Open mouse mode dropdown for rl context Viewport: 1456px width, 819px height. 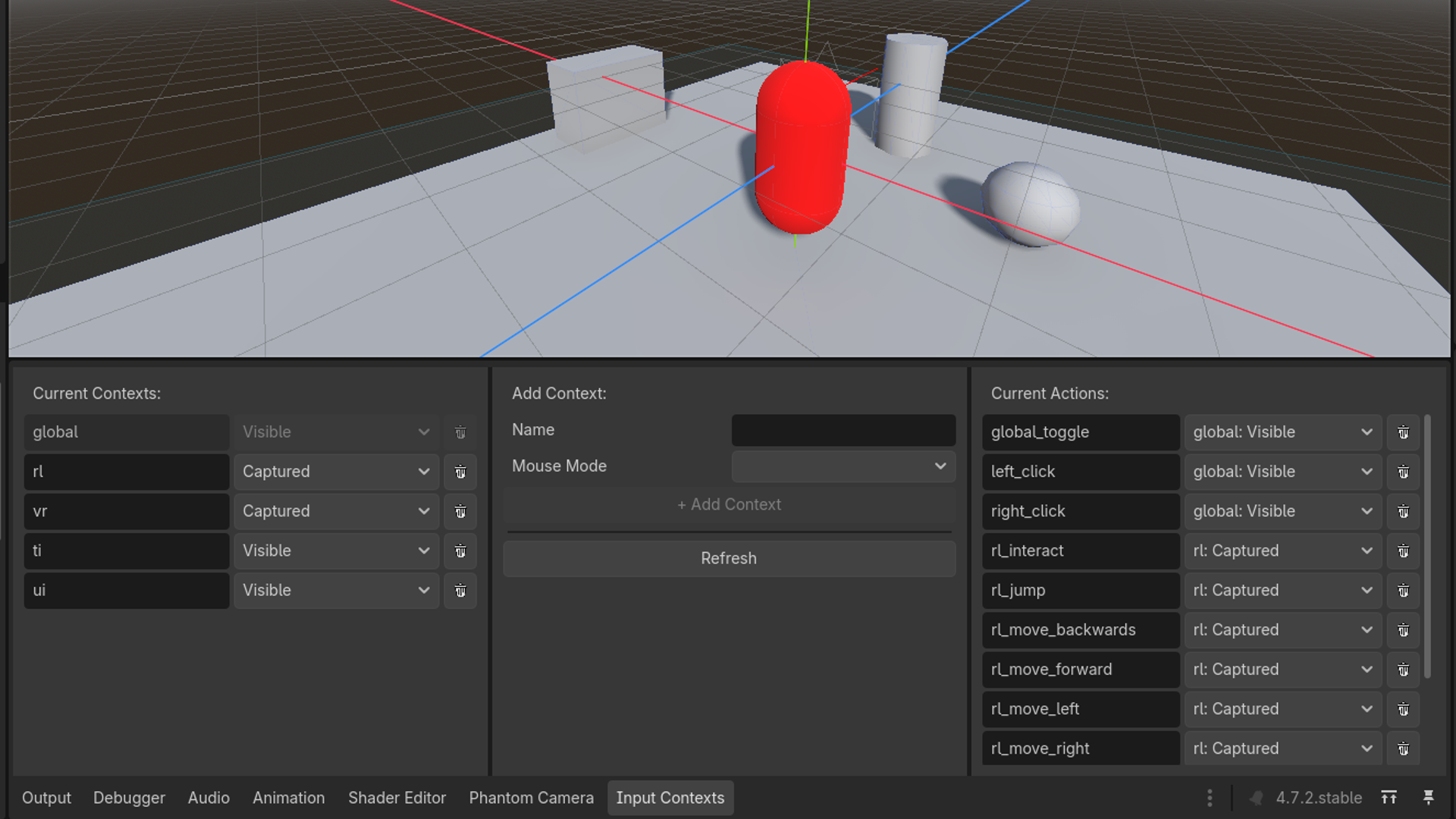(x=336, y=472)
